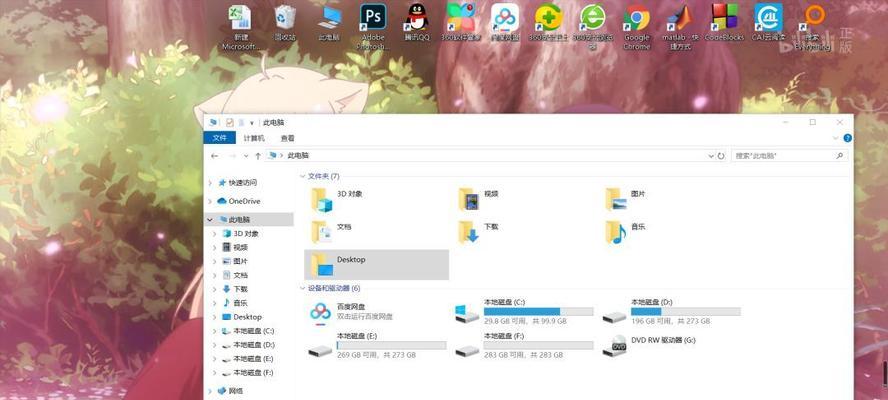Open the matlab shortcut on desktop
Screen dimensions: 888x400
(680, 27)
